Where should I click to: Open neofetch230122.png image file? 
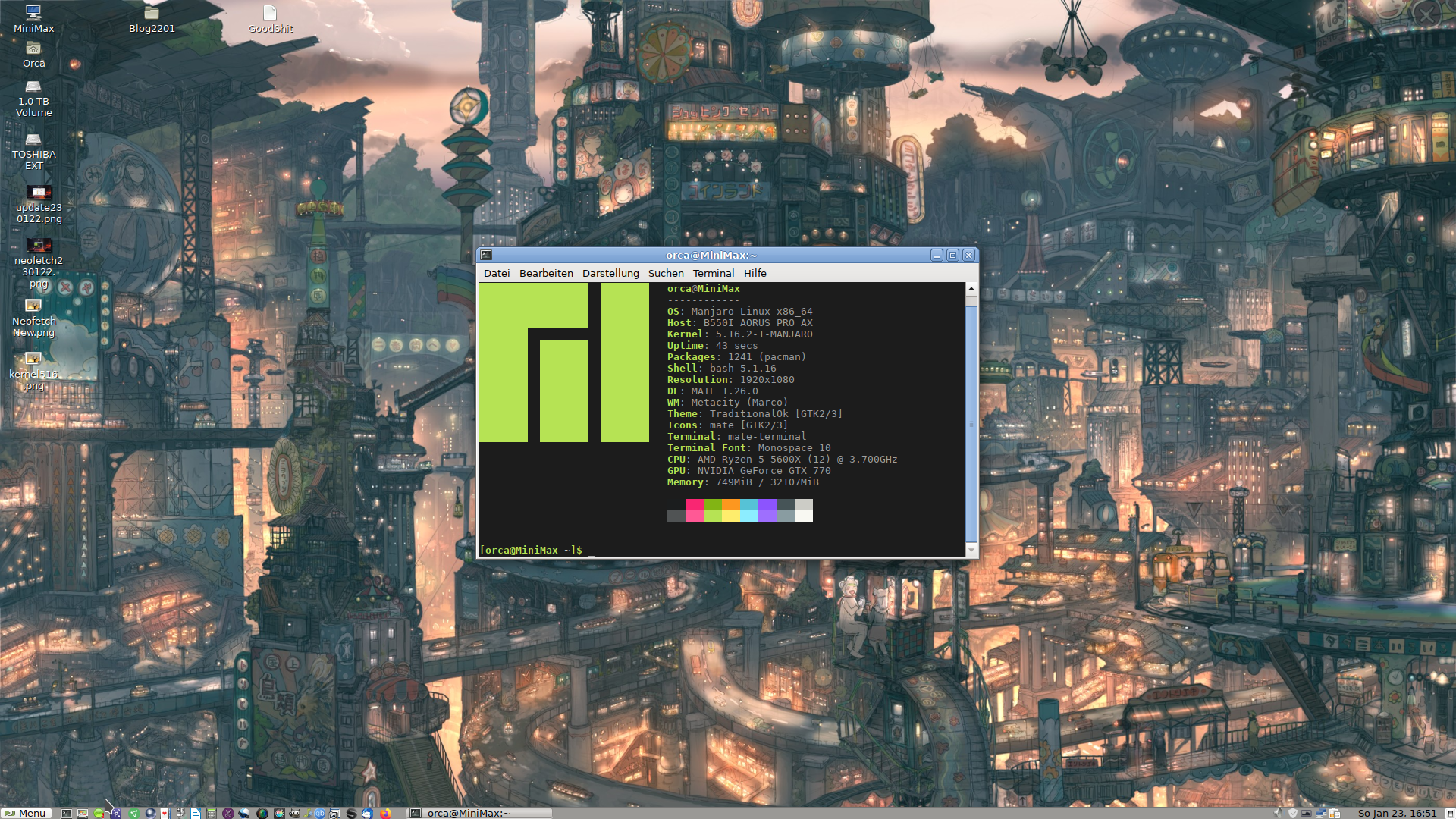[39, 262]
